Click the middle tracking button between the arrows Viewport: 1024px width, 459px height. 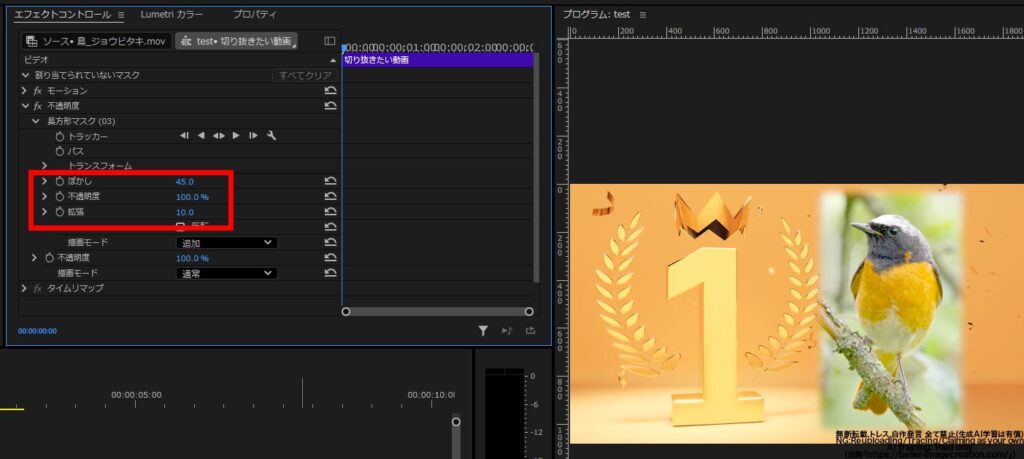point(219,136)
